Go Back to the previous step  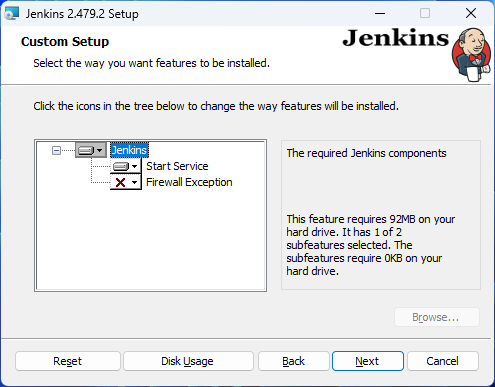pyautogui.click(x=294, y=361)
